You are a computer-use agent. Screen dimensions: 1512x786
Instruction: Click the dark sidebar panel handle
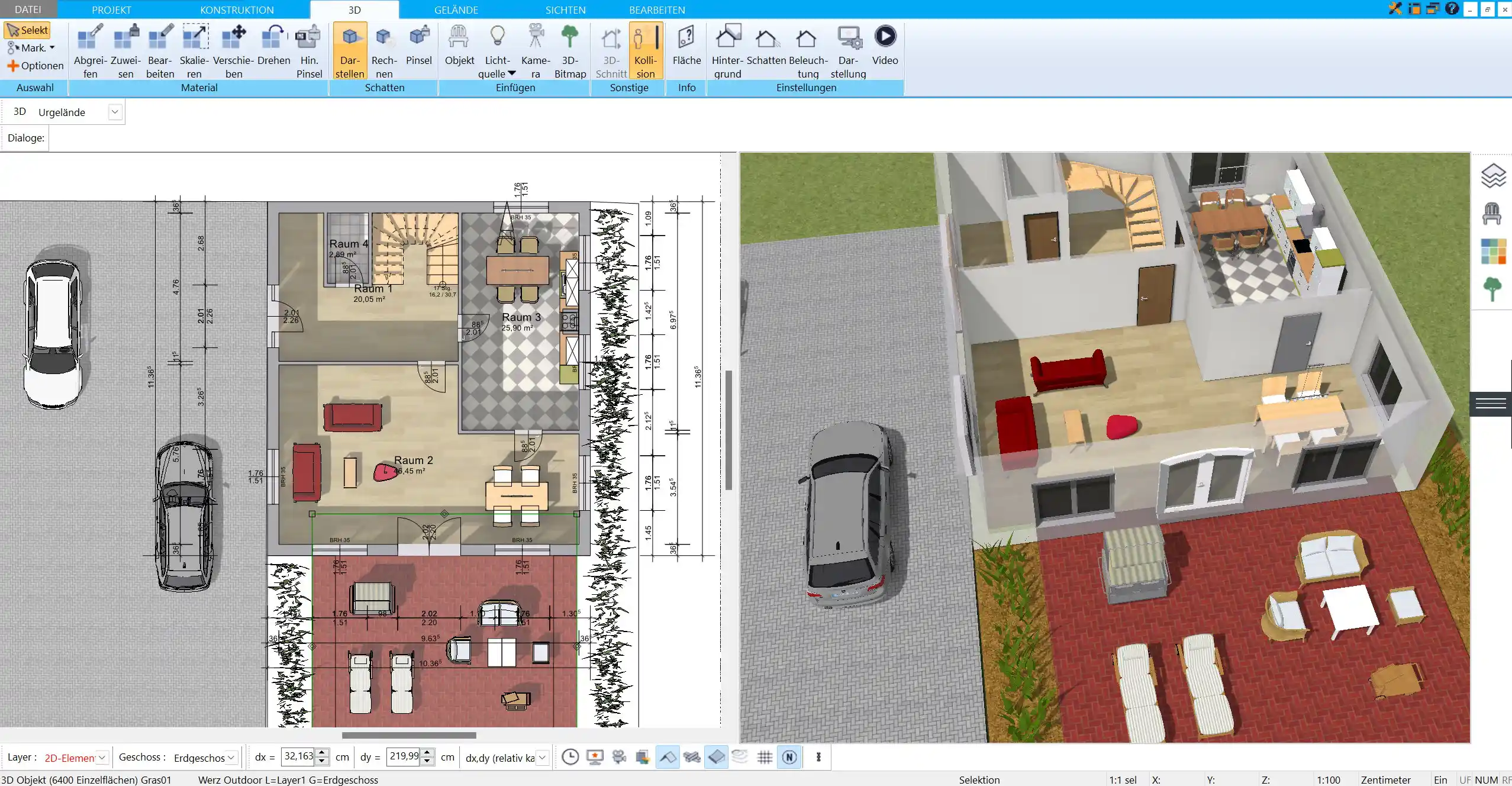[x=1491, y=404]
